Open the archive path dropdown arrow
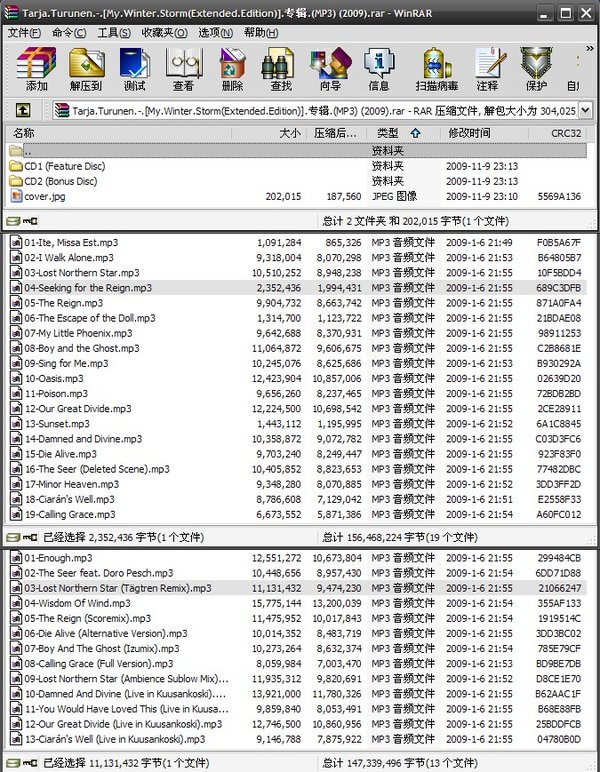The height and width of the screenshot is (772, 600). (585, 110)
